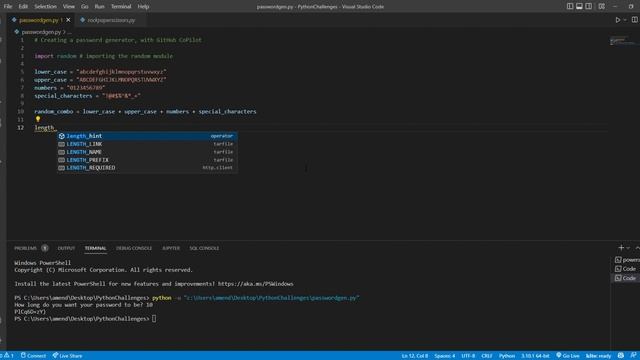Switch to the Output panel tab
Viewport: 640px width, 360px height.
pos(66,248)
